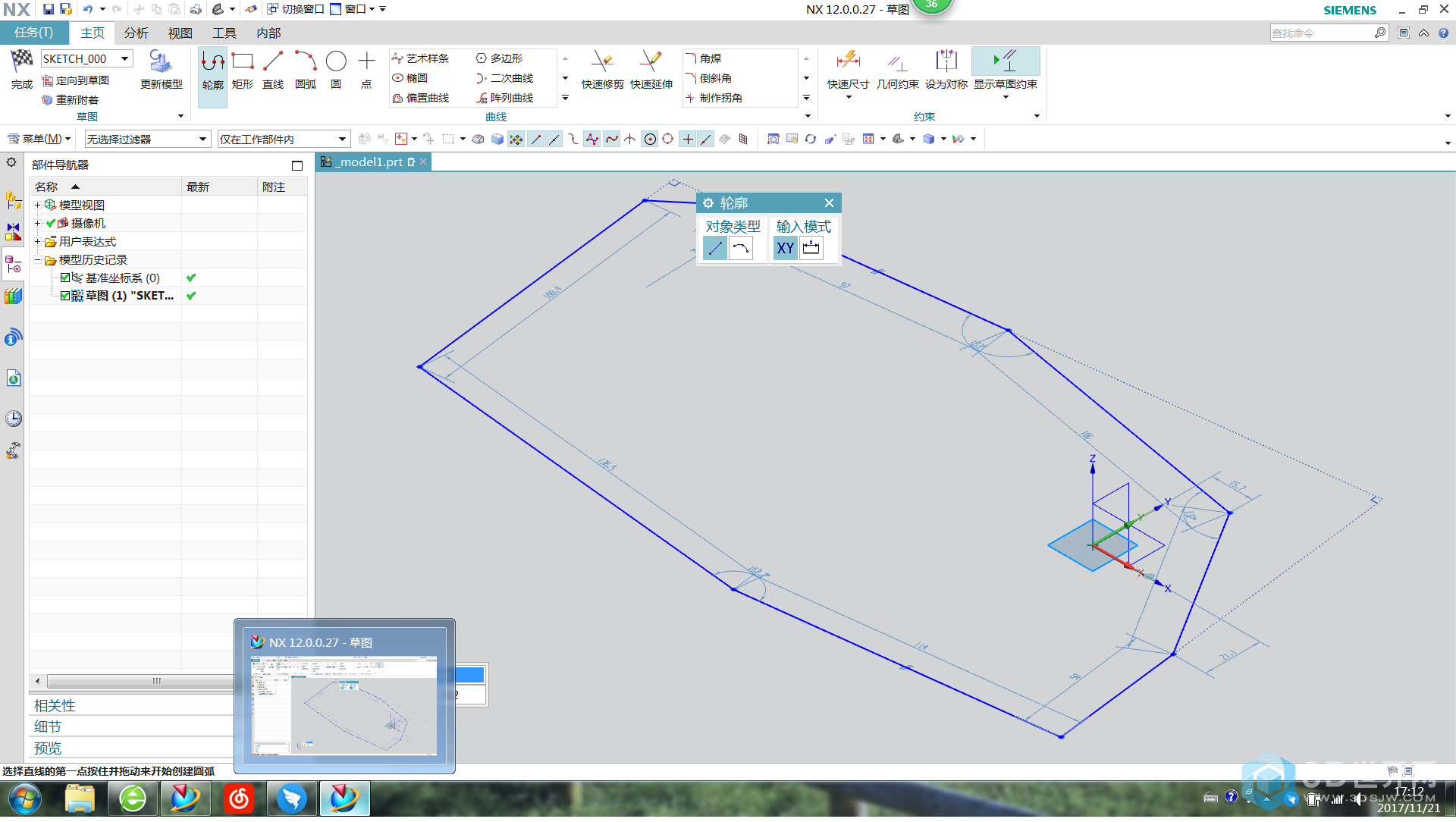The image size is (1456, 822).
Task: Choose the Chamfer (倒斜角) tool
Action: 708,78
